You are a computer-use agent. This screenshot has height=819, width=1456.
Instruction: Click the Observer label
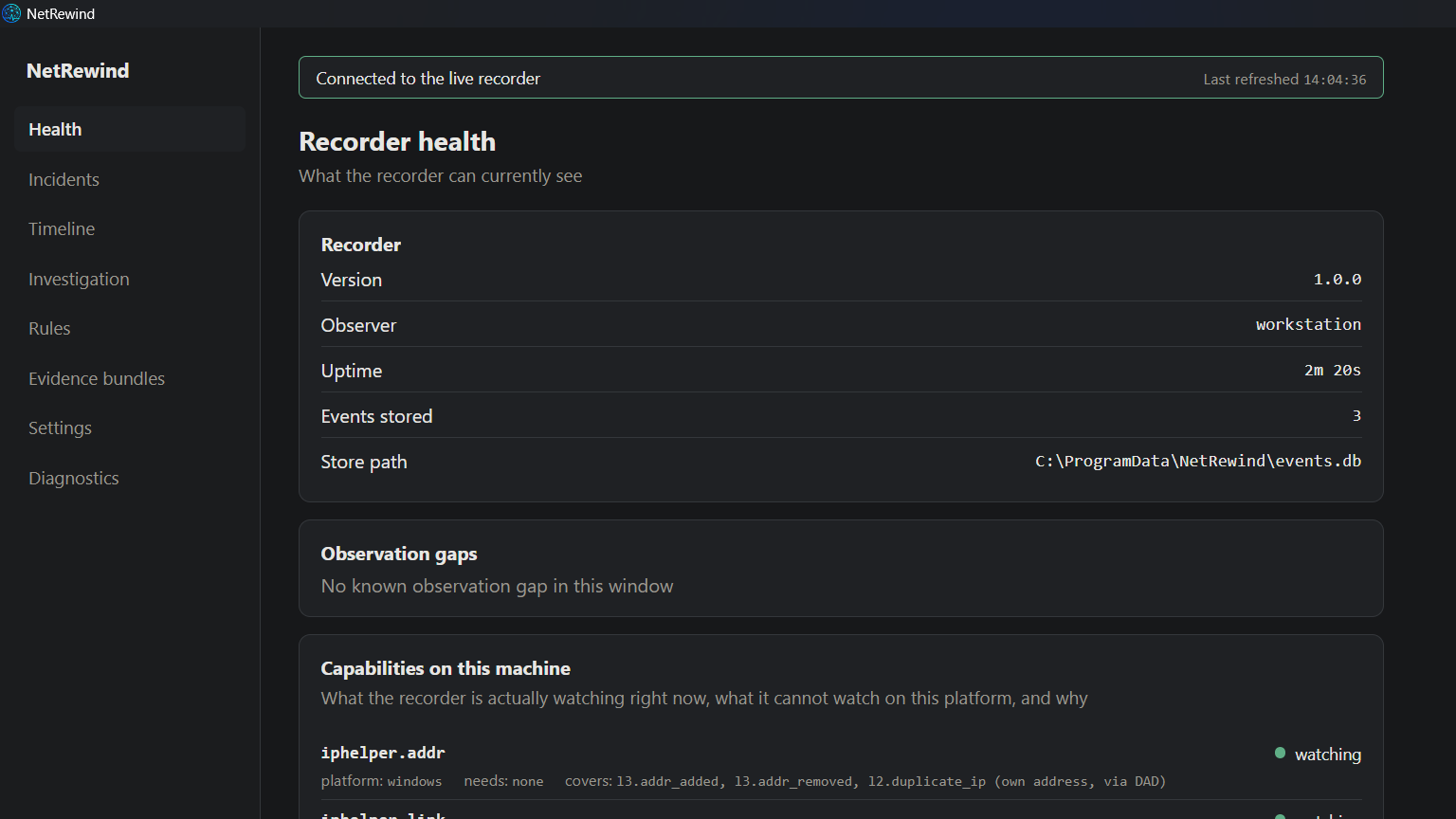tap(358, 325)
